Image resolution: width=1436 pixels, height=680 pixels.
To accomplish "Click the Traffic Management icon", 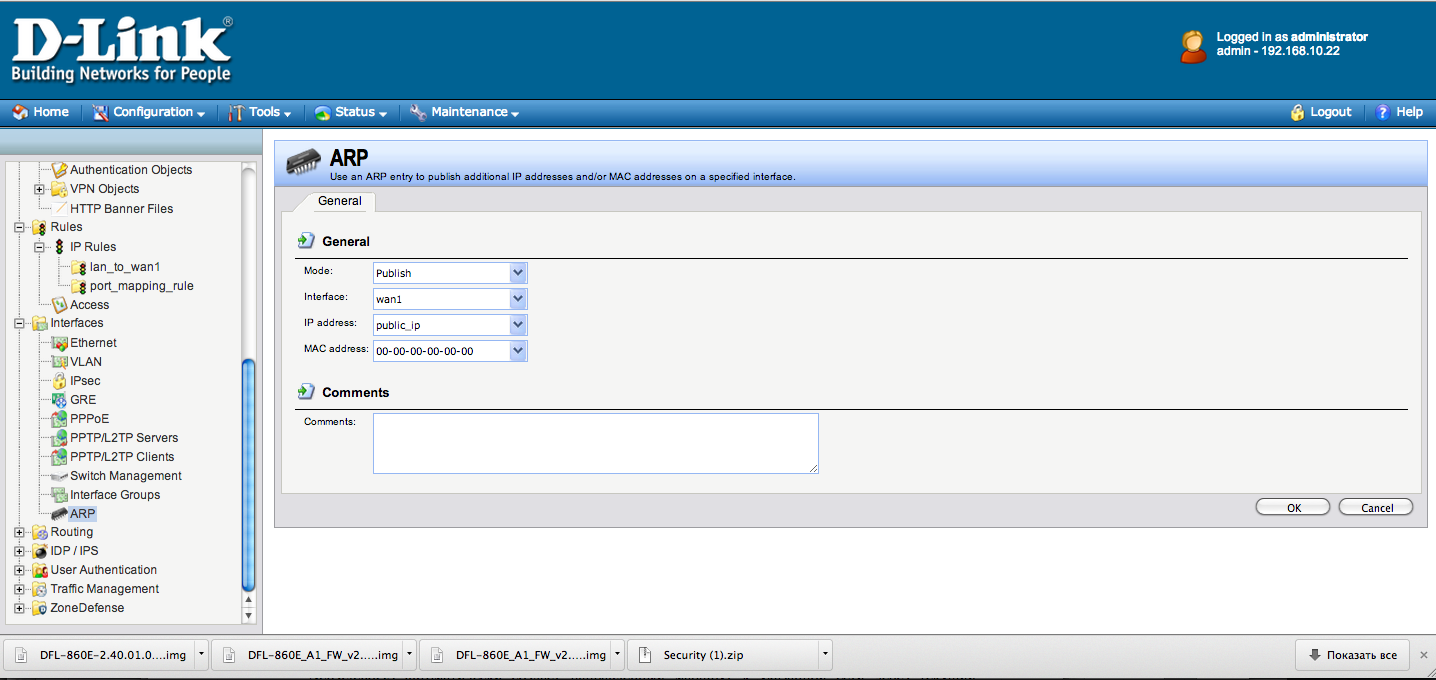I will coord(39,589).
